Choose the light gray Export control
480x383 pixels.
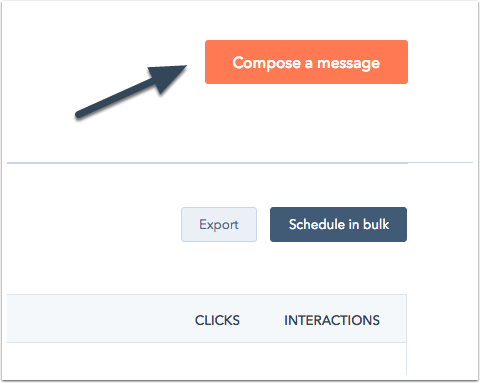pos(219,224)
